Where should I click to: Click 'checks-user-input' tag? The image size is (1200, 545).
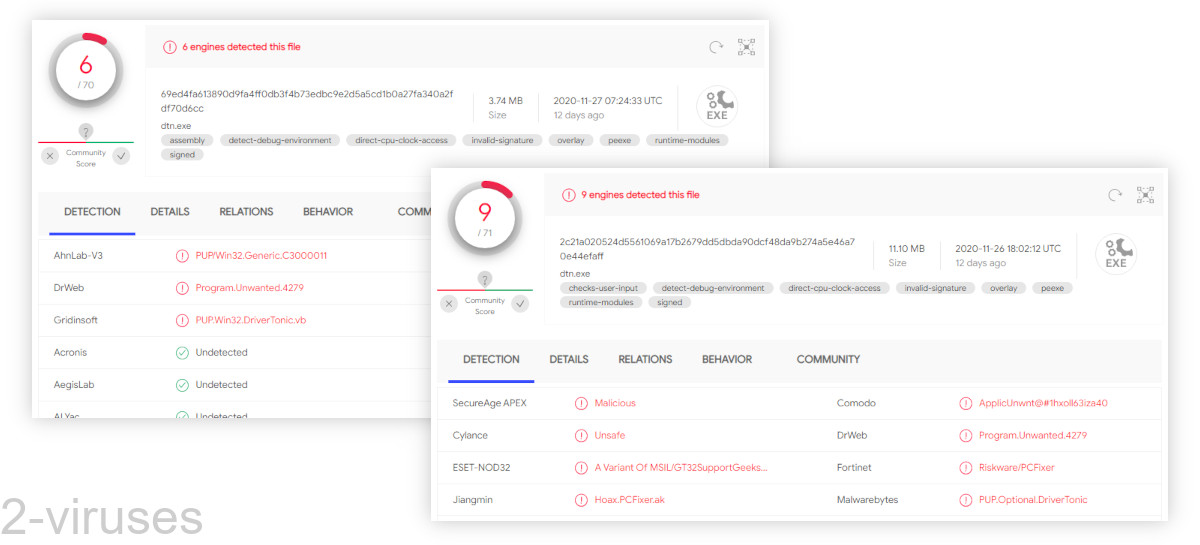coord(603,288)
